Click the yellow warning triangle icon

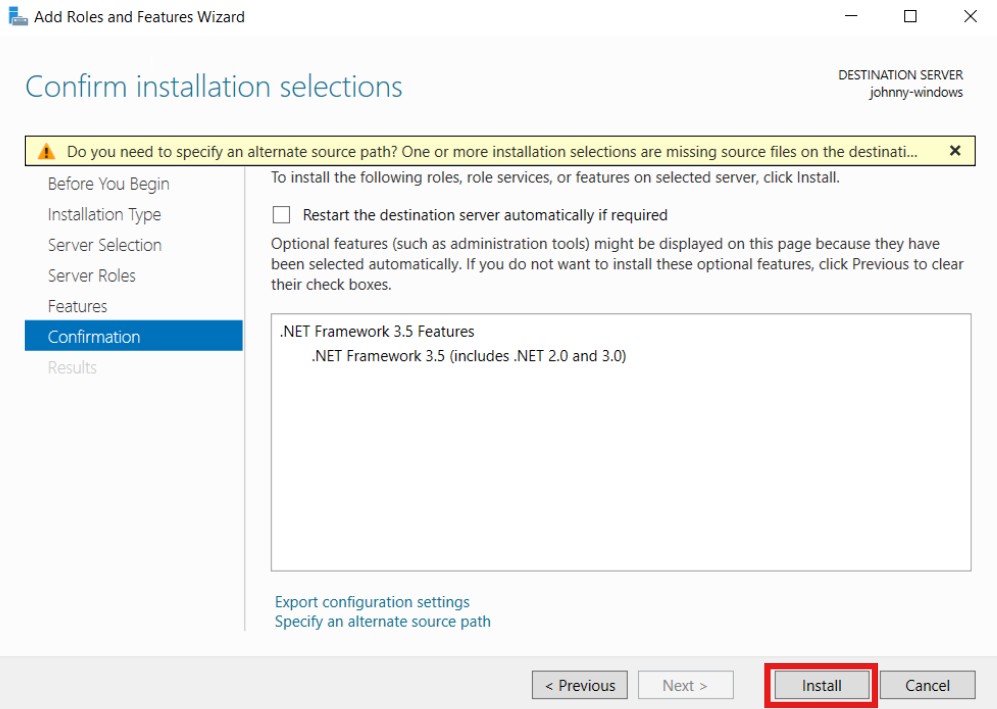click(x=46, y=151)
